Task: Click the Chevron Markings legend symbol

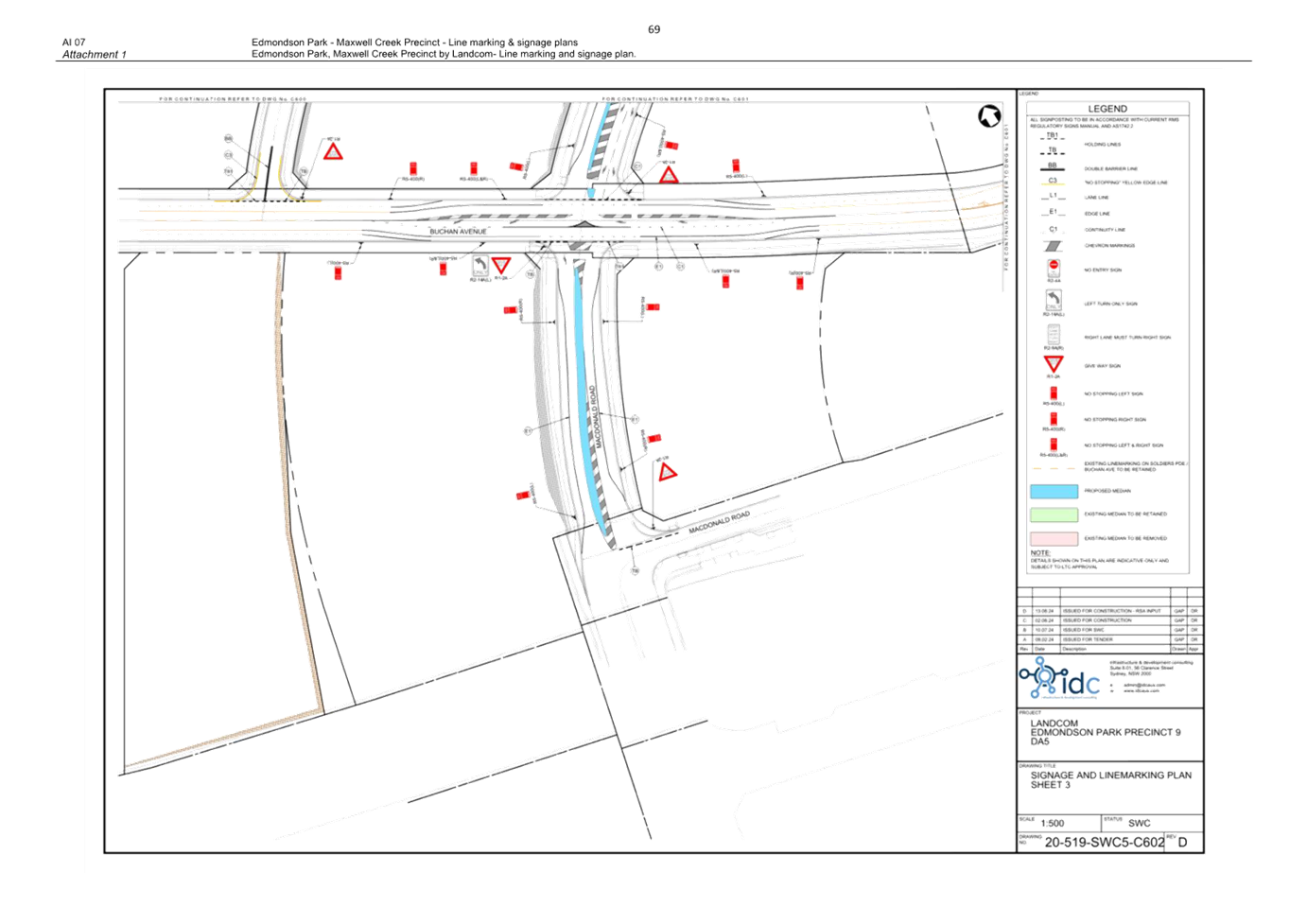Action: (x=1053, y=246)
